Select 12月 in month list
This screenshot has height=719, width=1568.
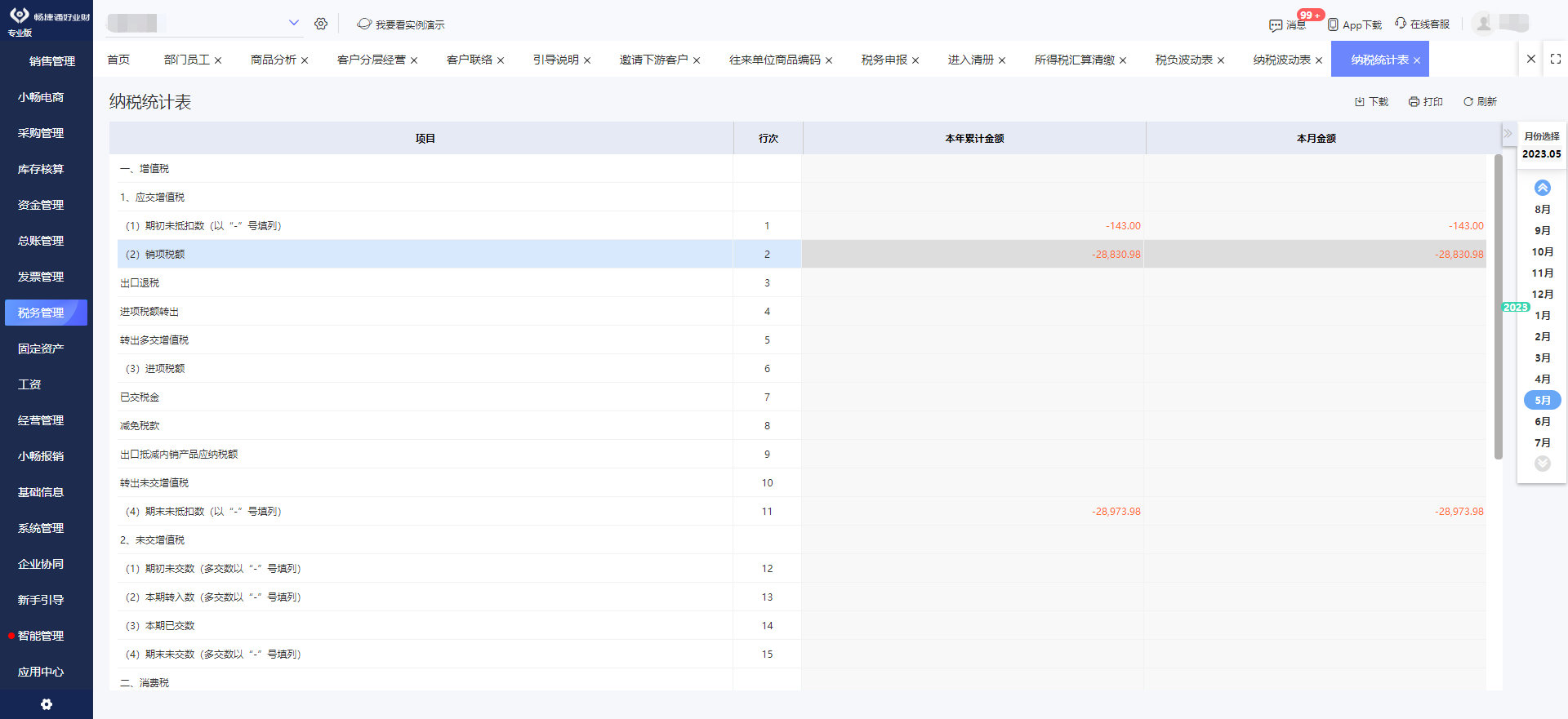pos(1543,295)
